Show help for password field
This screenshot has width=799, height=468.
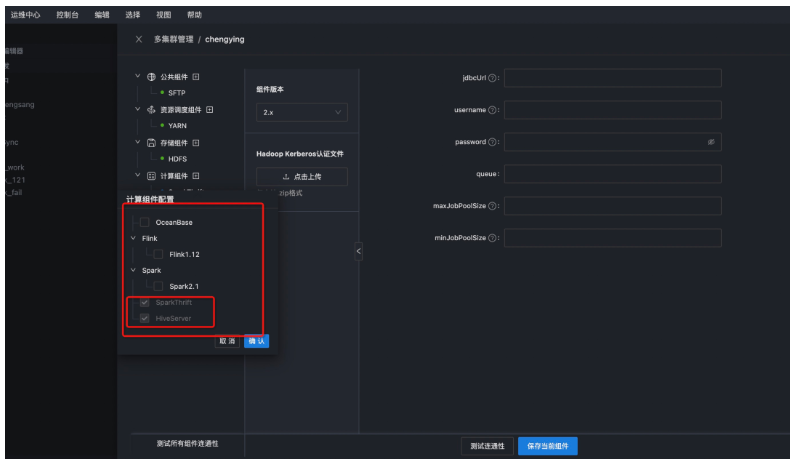[492, 142]
